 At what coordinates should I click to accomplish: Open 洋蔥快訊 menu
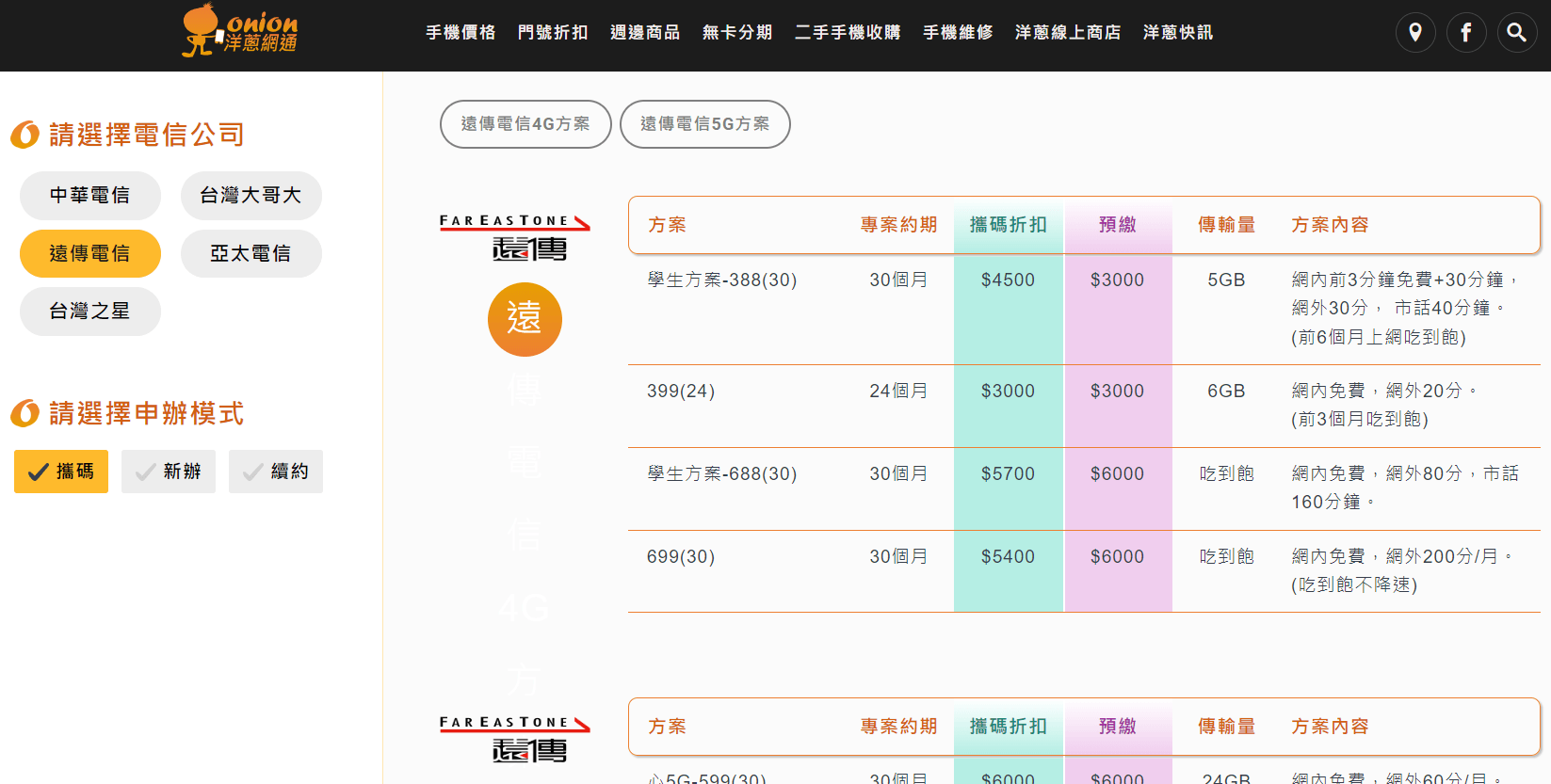(1178, 33)
